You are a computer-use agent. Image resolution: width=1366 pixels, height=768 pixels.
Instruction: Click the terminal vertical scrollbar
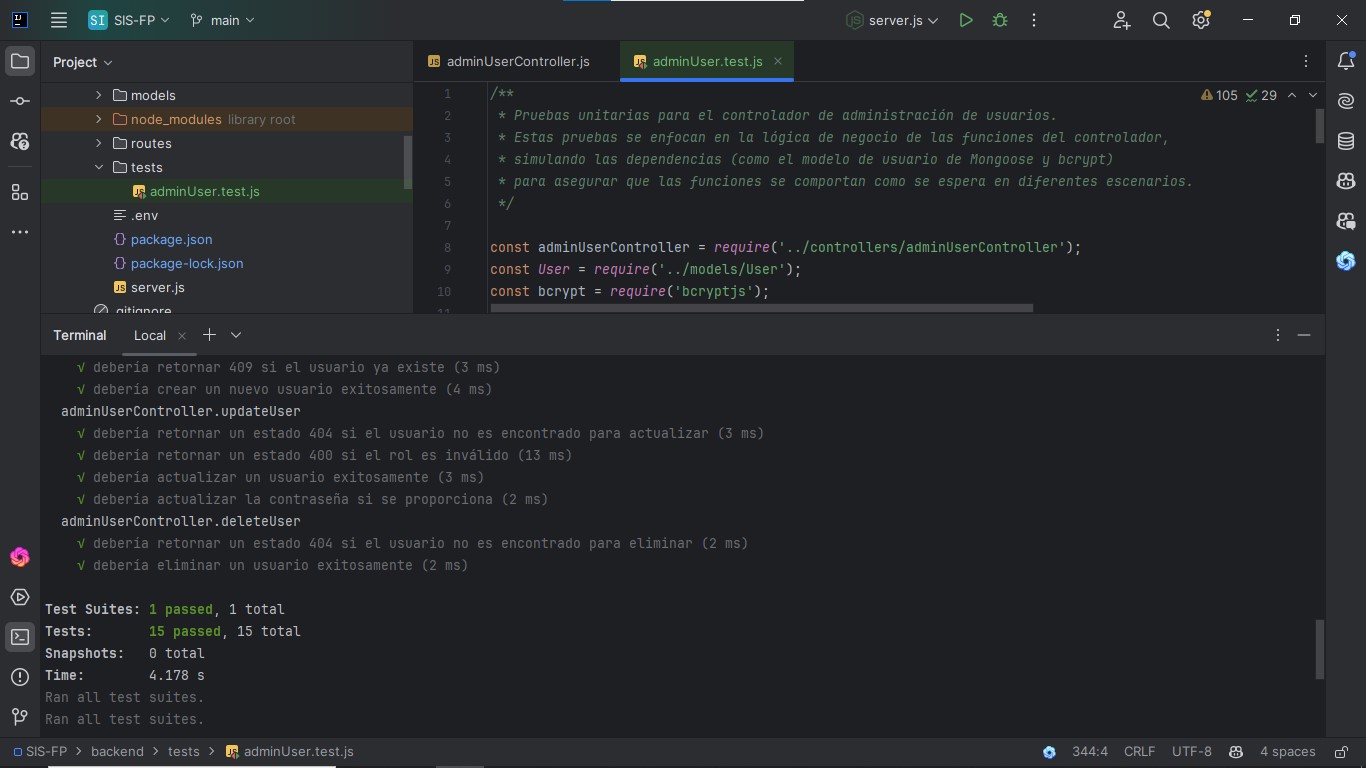(1320, 649)
